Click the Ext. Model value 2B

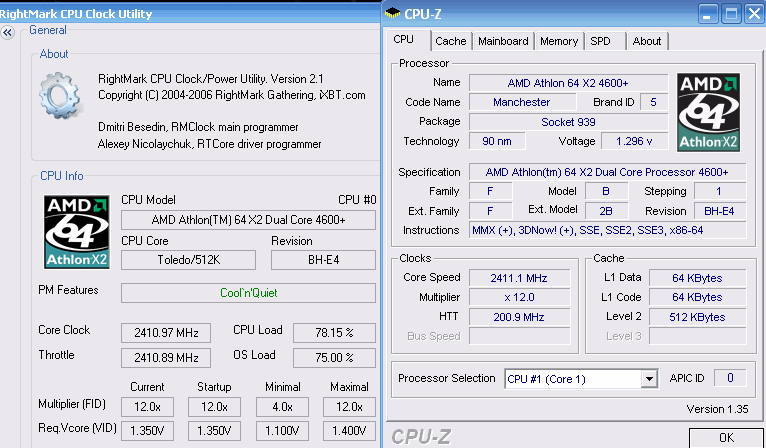(x=606, y=211)
